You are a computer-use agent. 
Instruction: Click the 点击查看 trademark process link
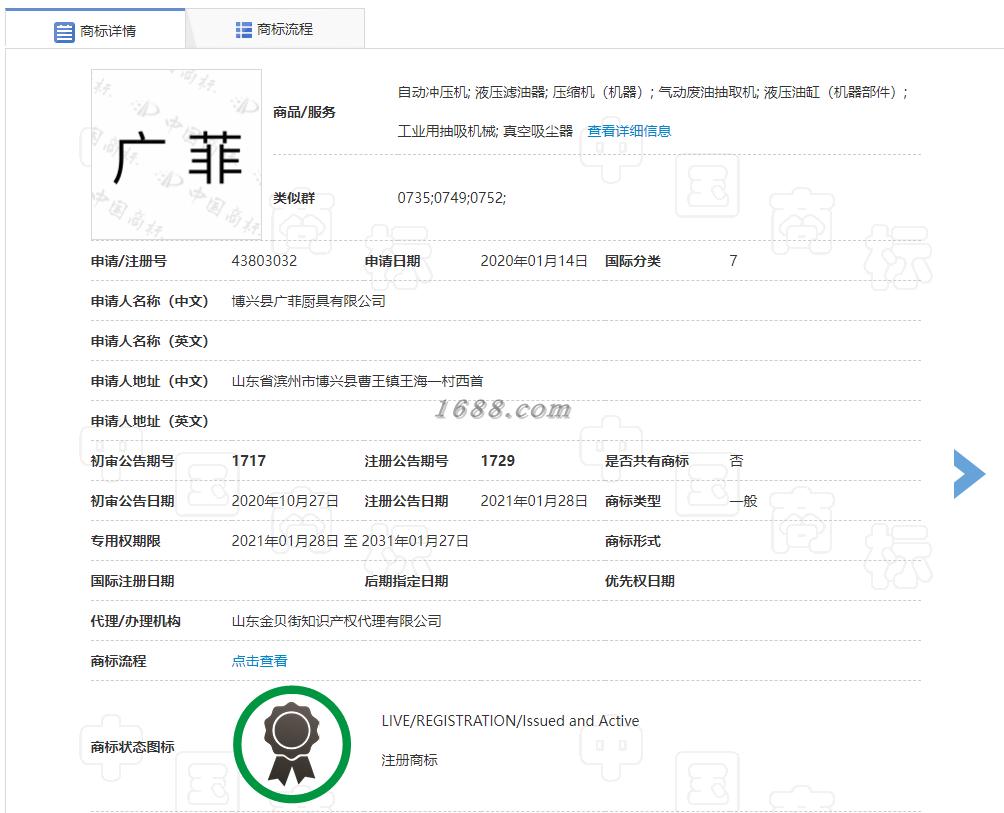click(259, 661)
